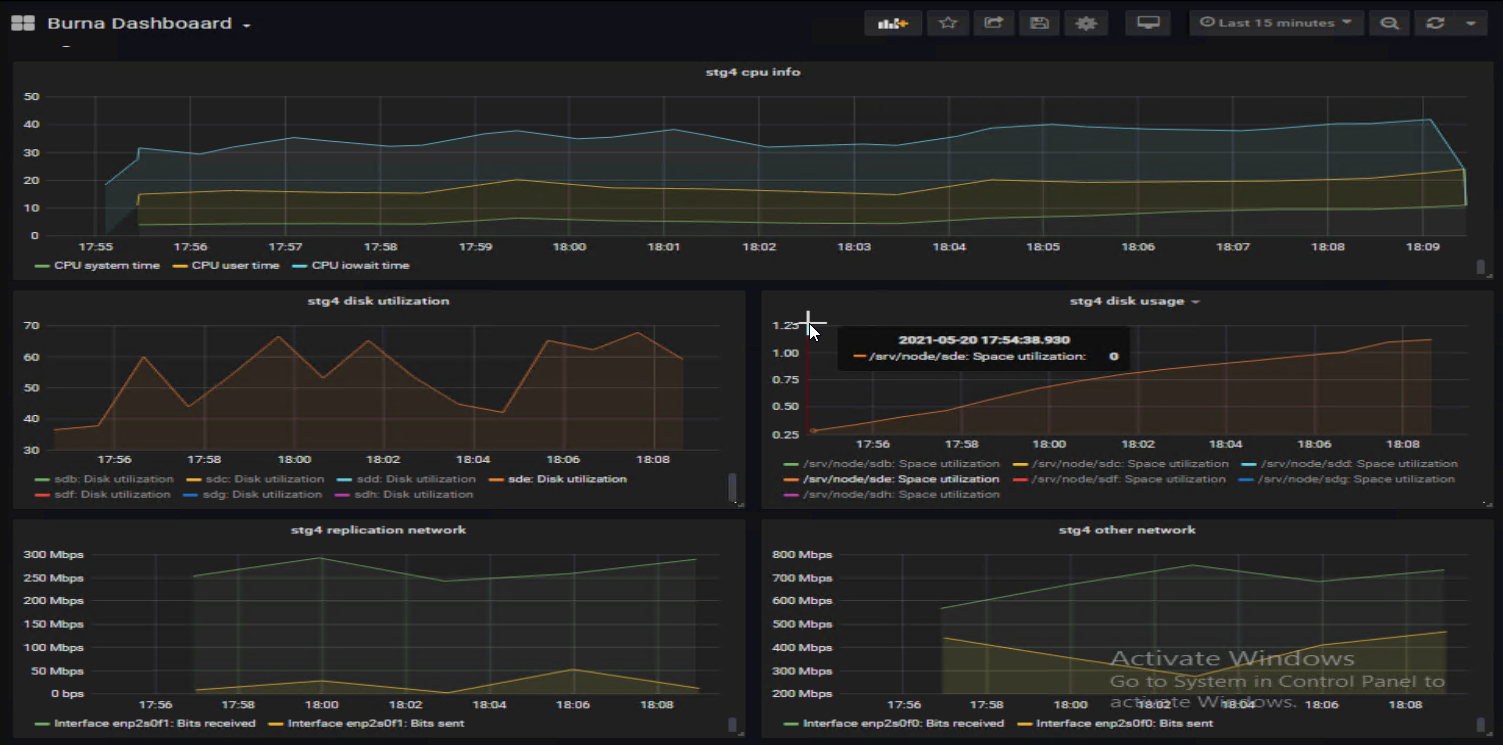1503x745 pixels.
Task: Star this dashboard as favorite
Action: pos(947,23)
